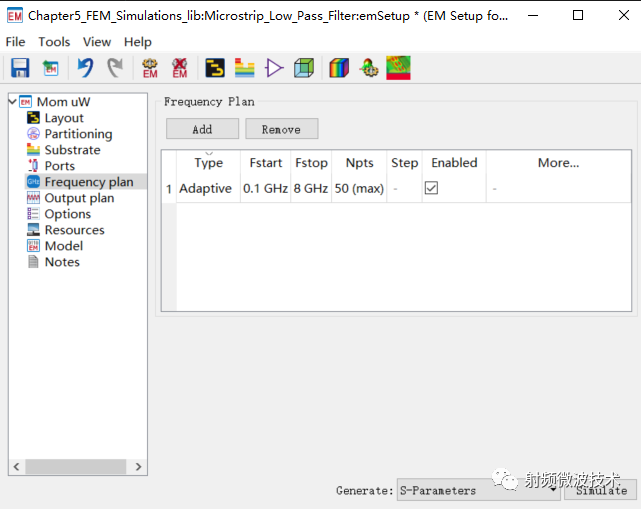The width and height of the screenshot is (641, 509).
Task: Click the Enabled column header
Action: pos(454,163)
